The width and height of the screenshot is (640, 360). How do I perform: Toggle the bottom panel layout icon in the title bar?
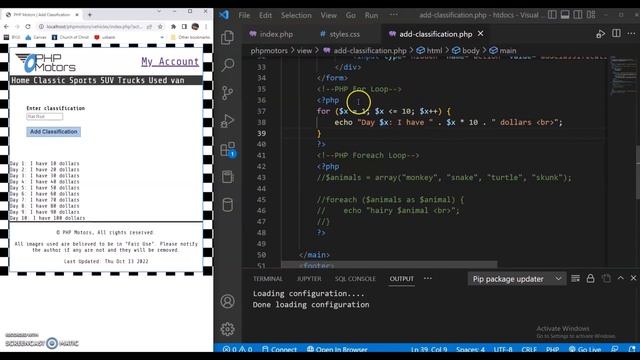point(565,15)
